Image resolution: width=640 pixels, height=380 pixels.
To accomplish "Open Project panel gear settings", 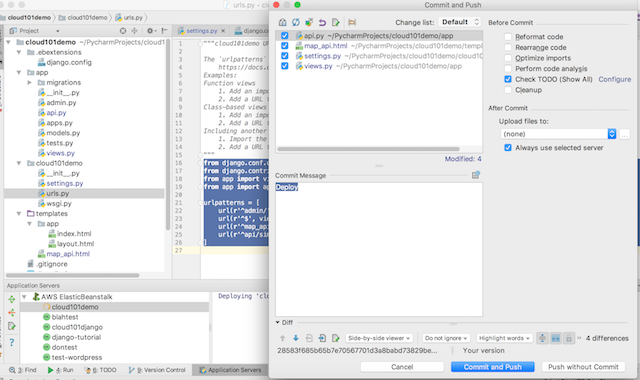I will [151, 31].
